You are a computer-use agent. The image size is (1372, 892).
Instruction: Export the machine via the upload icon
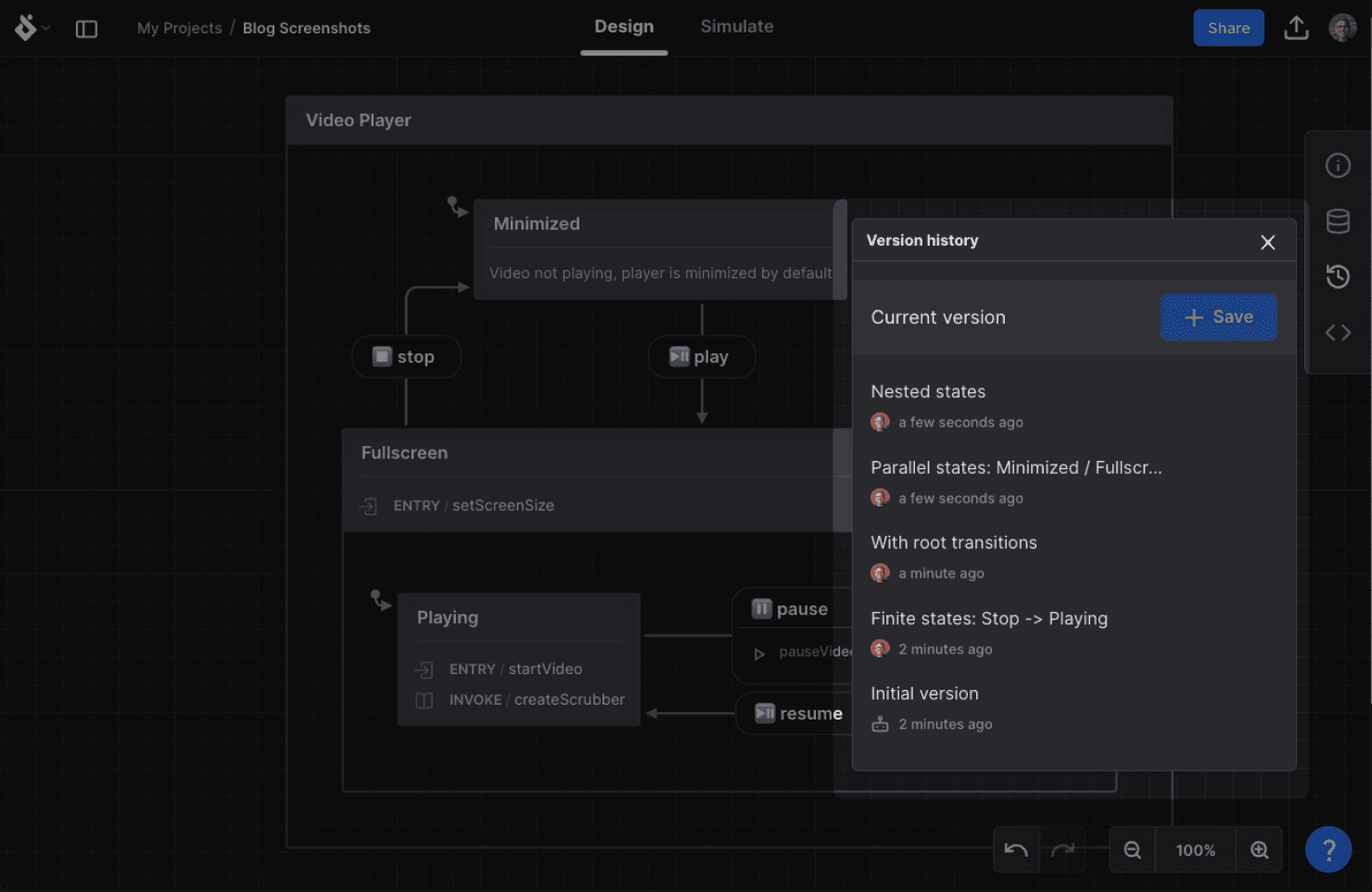tap(1296, 28)
